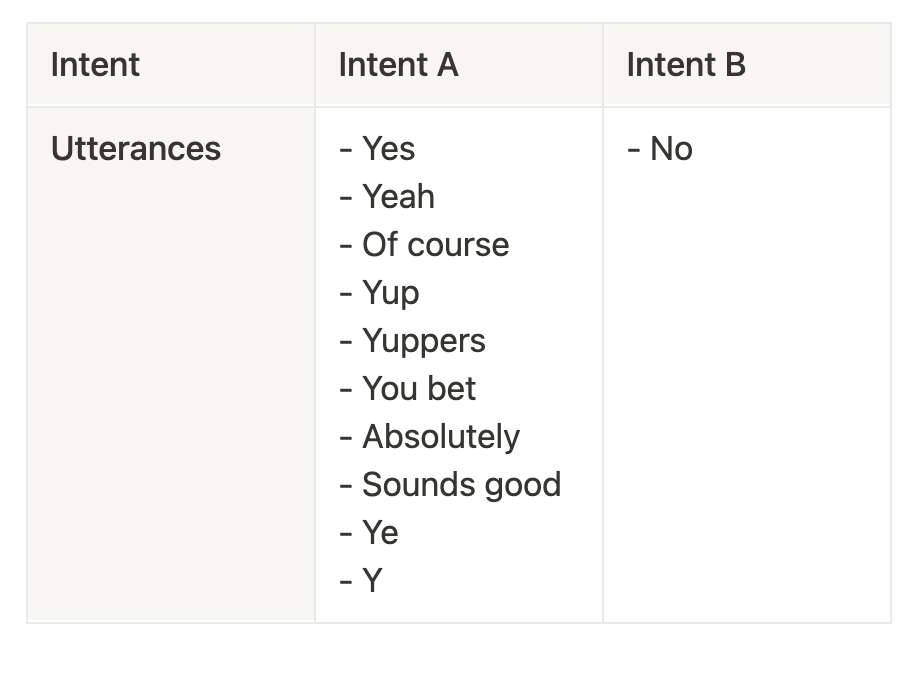Select the "Intent A" column header
This screenshot has height=676, width=914.
coord(398,65)
